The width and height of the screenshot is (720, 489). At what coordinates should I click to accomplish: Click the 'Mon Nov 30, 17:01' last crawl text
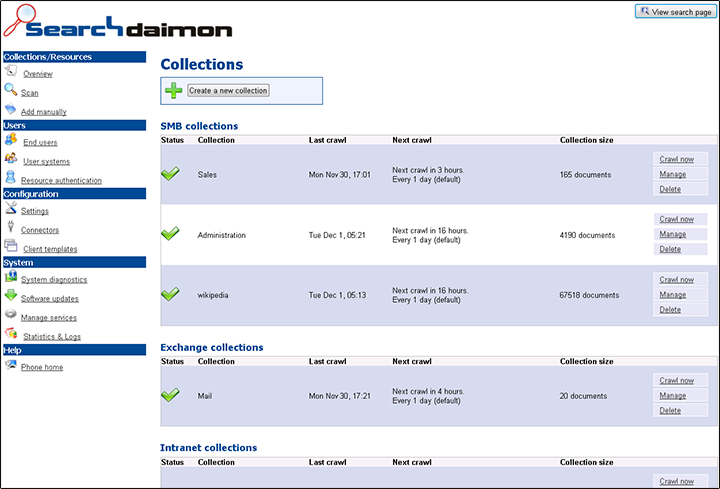(x=339, y=175)
